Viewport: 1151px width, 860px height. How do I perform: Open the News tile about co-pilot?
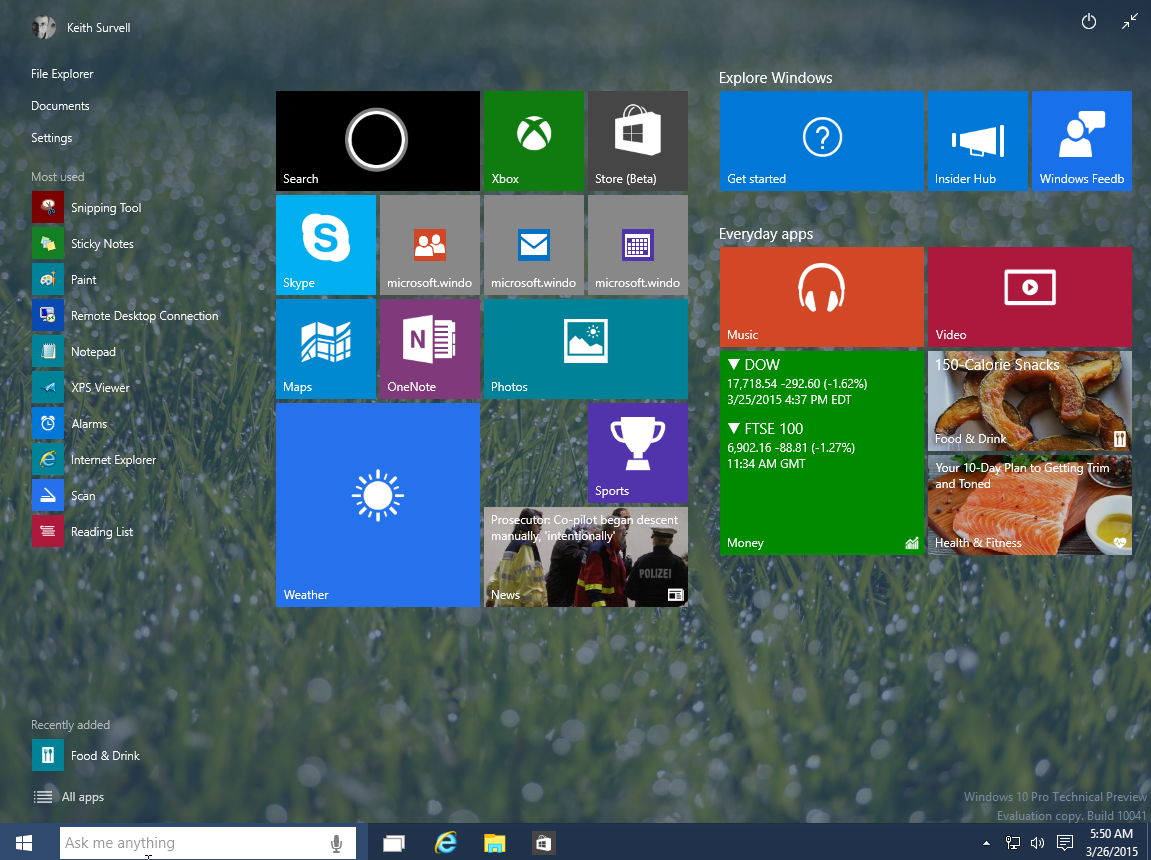(x=586, y=557)
